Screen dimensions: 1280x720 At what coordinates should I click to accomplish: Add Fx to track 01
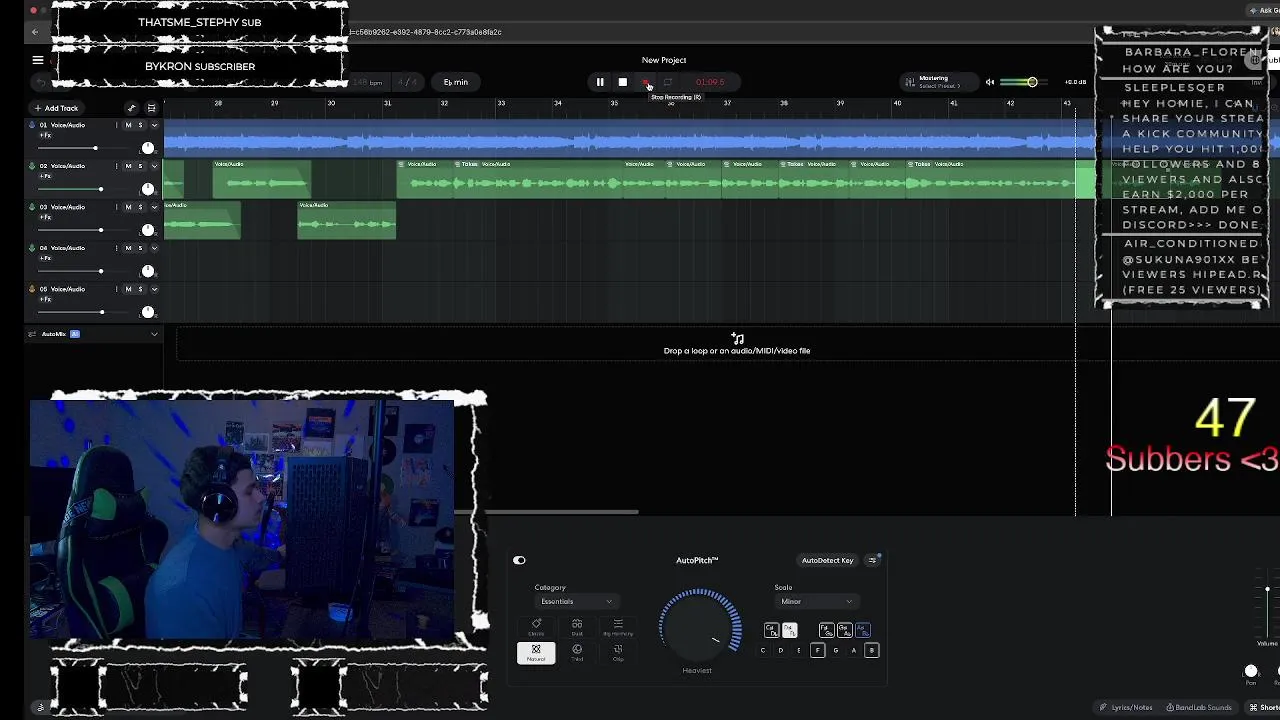(x=45, y=135)
